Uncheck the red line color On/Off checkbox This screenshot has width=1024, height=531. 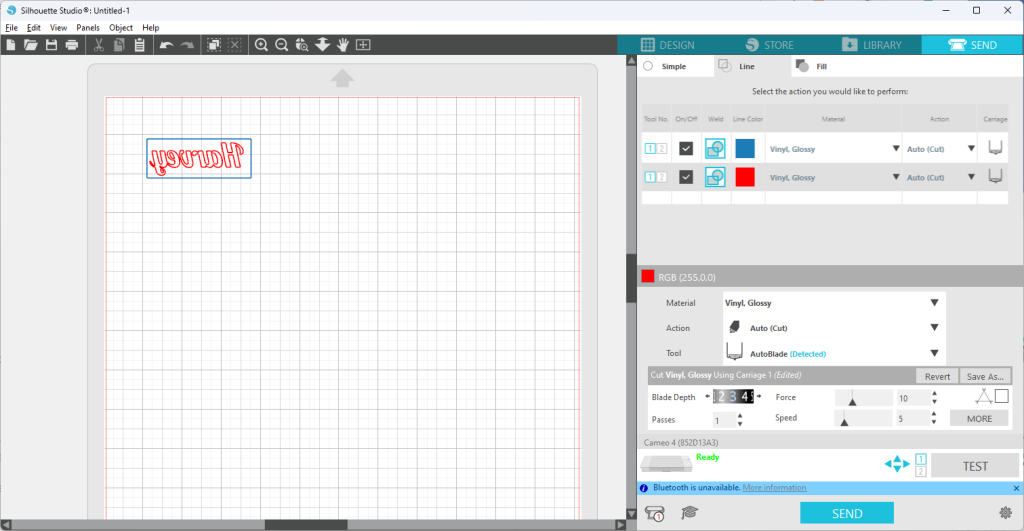[686, 177]
